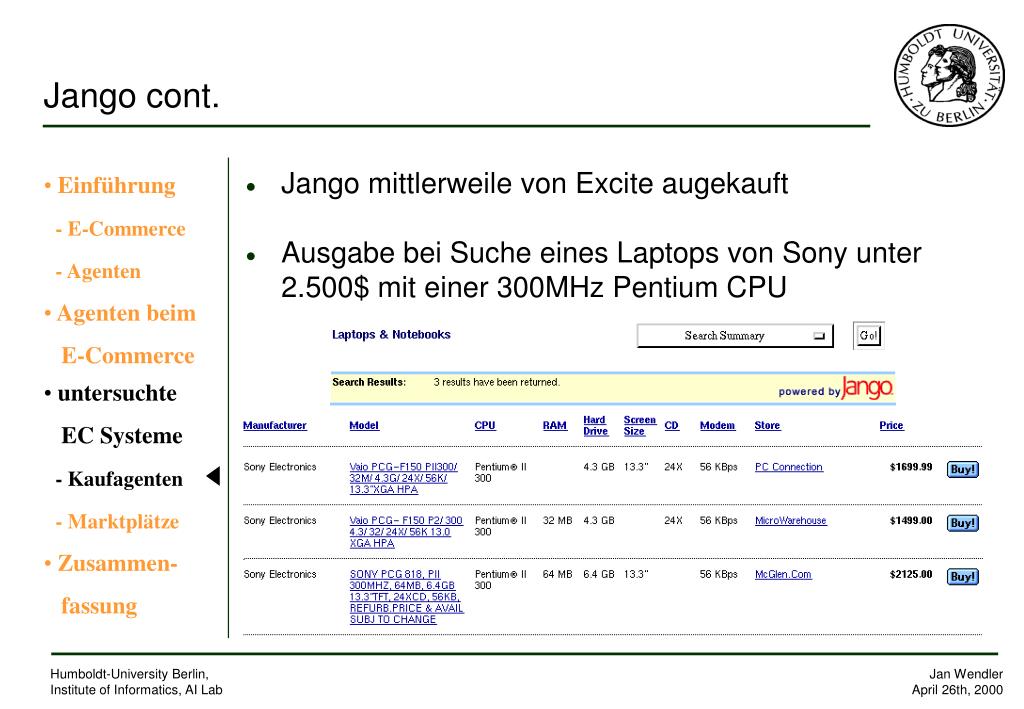Sort results by Manufacturer column header
Image resolution: width=1024 pixels, height=709 pixels.
coord(274,426)
